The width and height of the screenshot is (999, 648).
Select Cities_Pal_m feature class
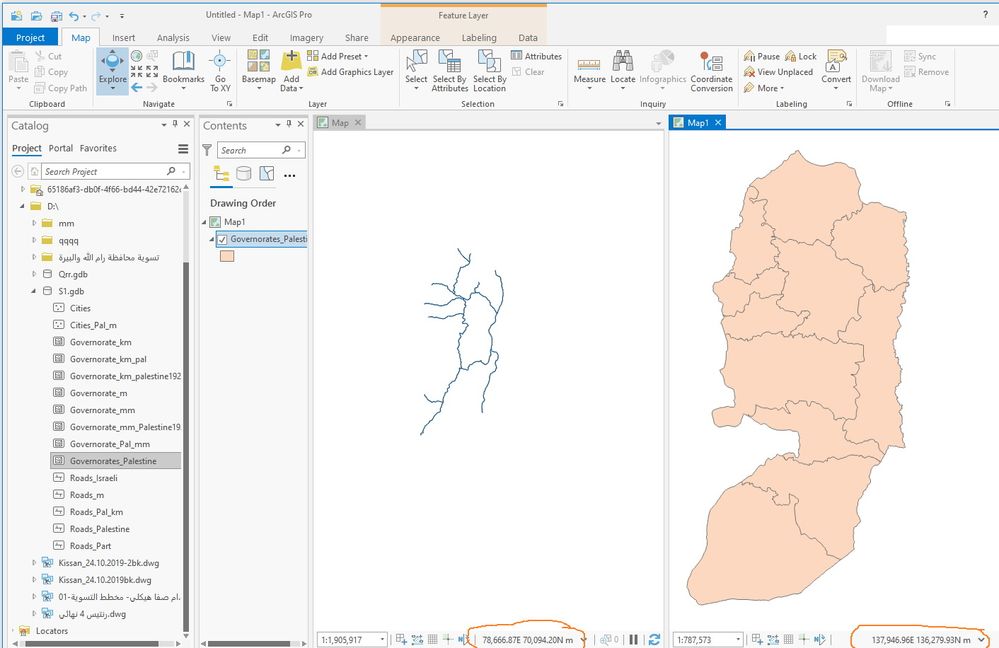93,325
